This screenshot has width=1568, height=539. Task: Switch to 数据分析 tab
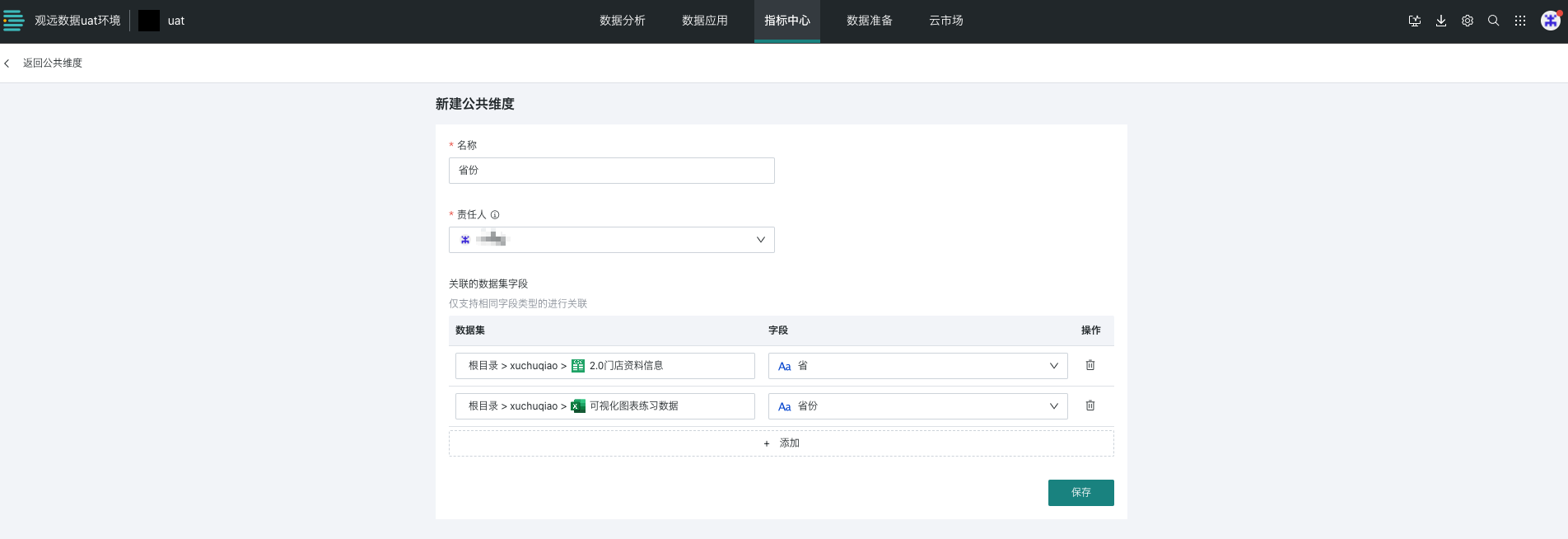623,21
